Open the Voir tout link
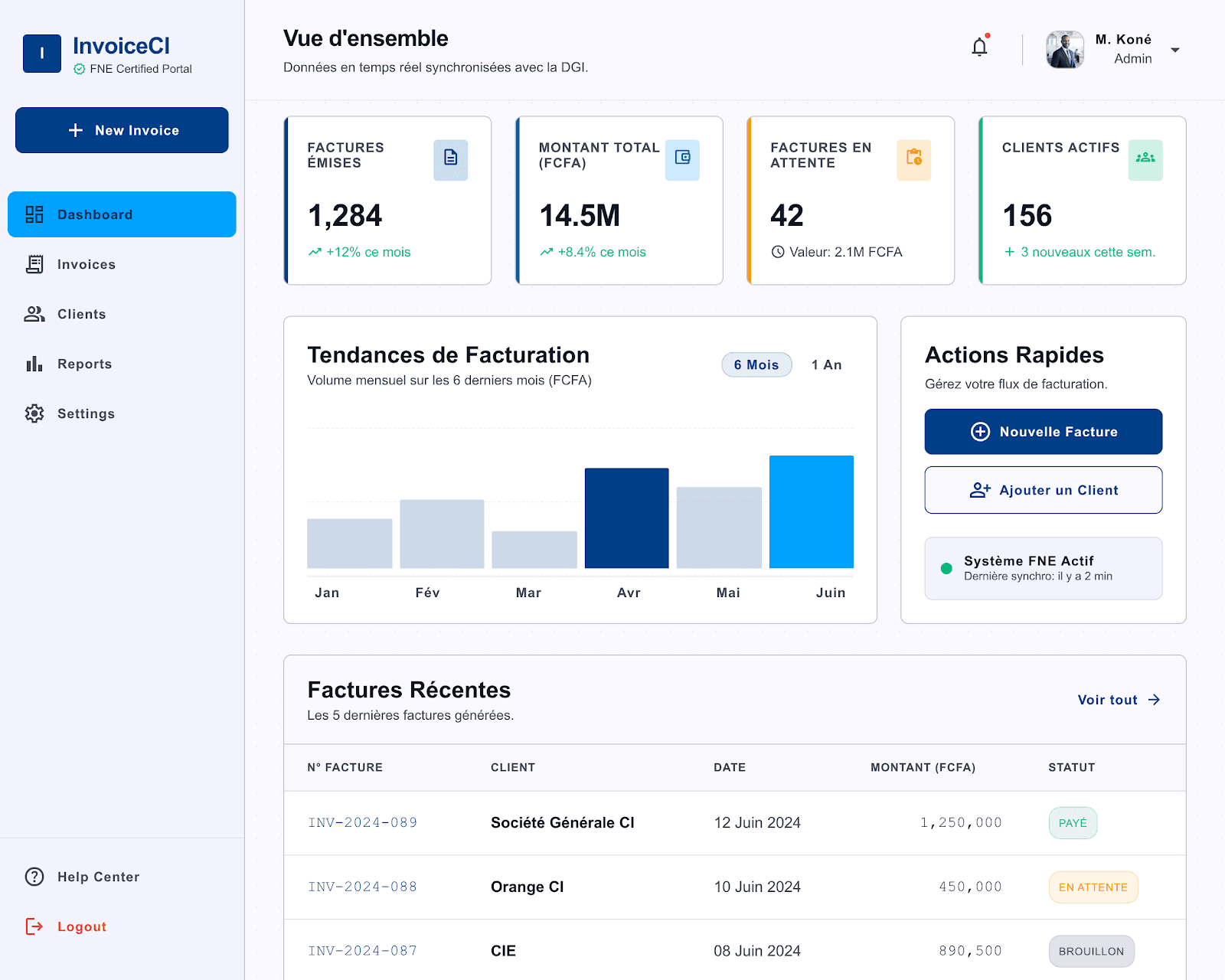1225x980 pixels. pyautogui.click(x=1119, y=700)
